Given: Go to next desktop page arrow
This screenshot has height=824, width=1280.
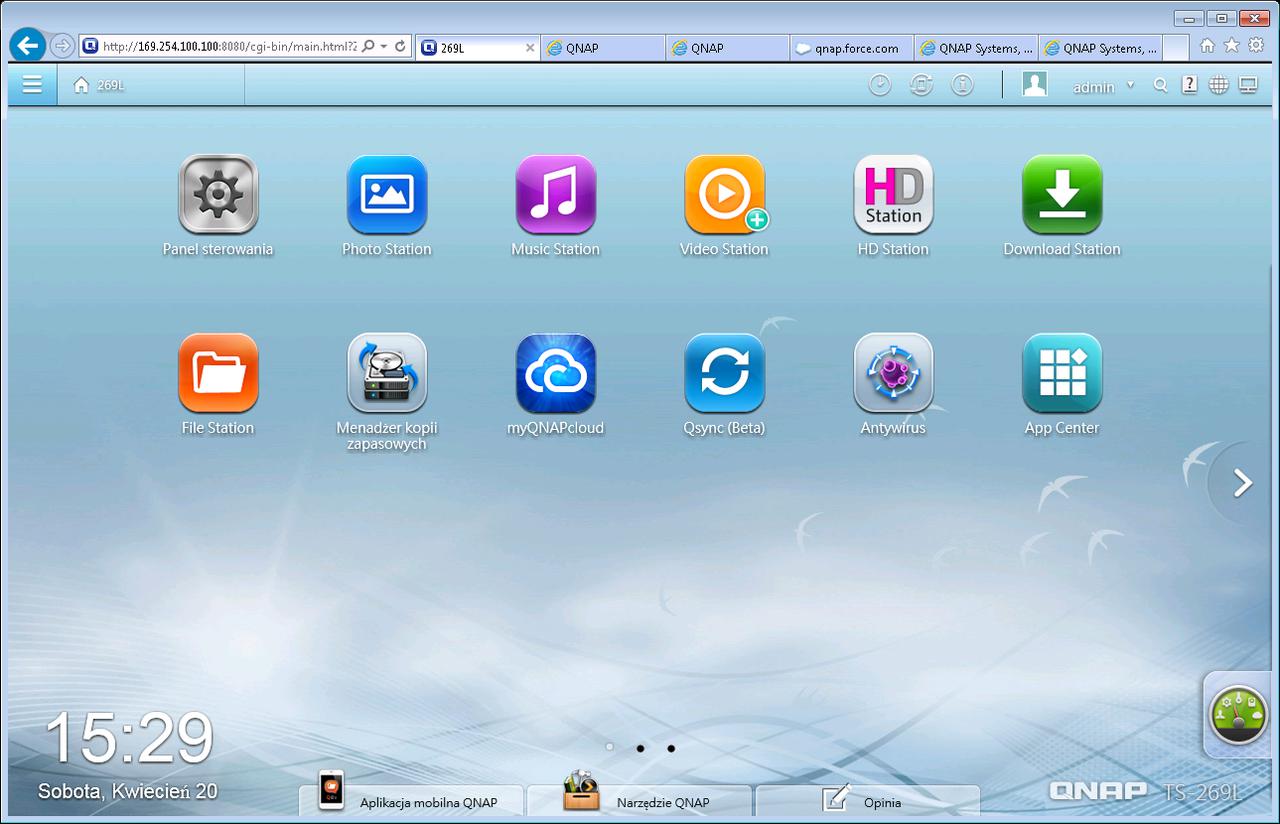Looking at the screenshot, I should [x=1242, y=484].
